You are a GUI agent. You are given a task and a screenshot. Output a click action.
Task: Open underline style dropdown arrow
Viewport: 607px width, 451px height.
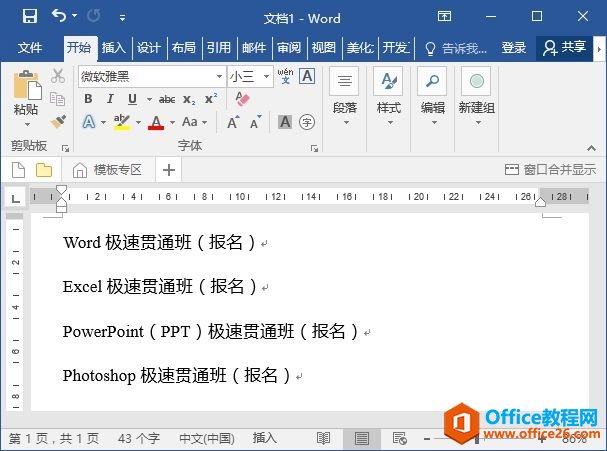tap(149, 99)
